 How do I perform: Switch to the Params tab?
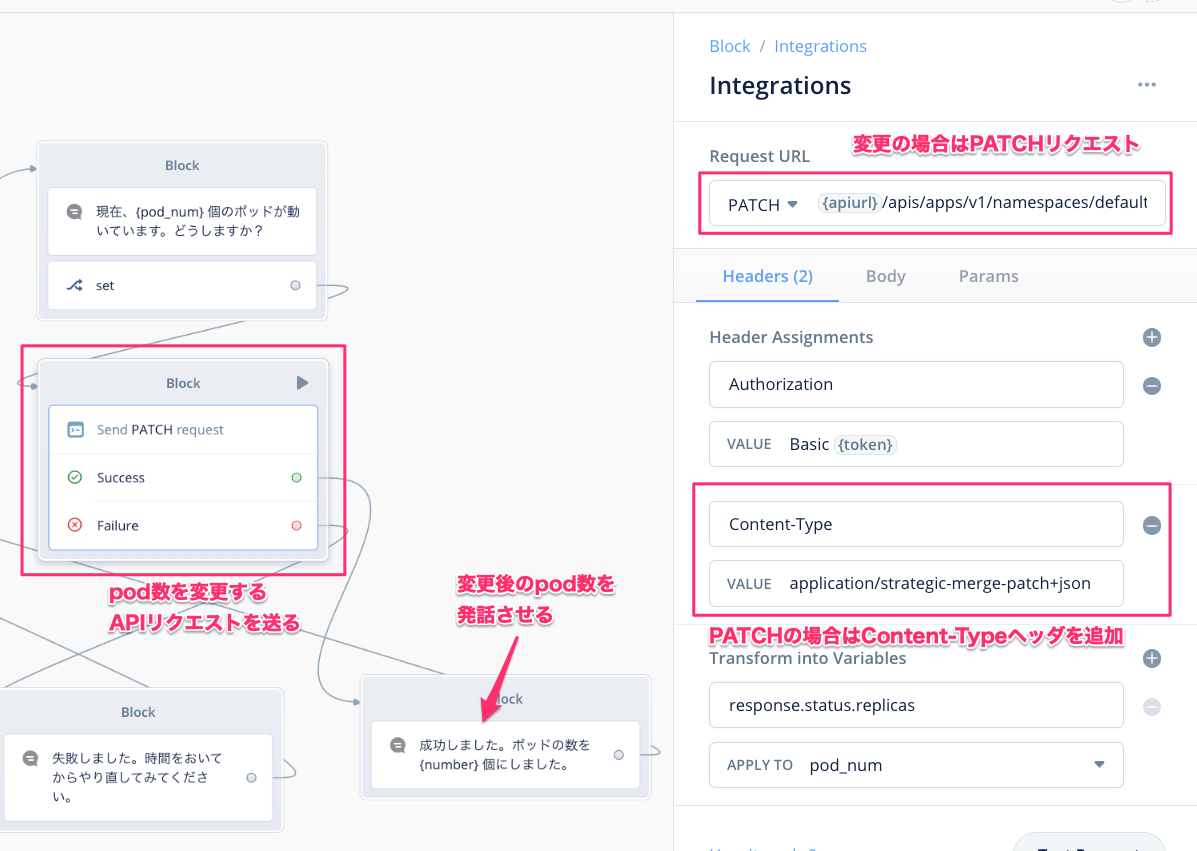(x=989, y=276)
